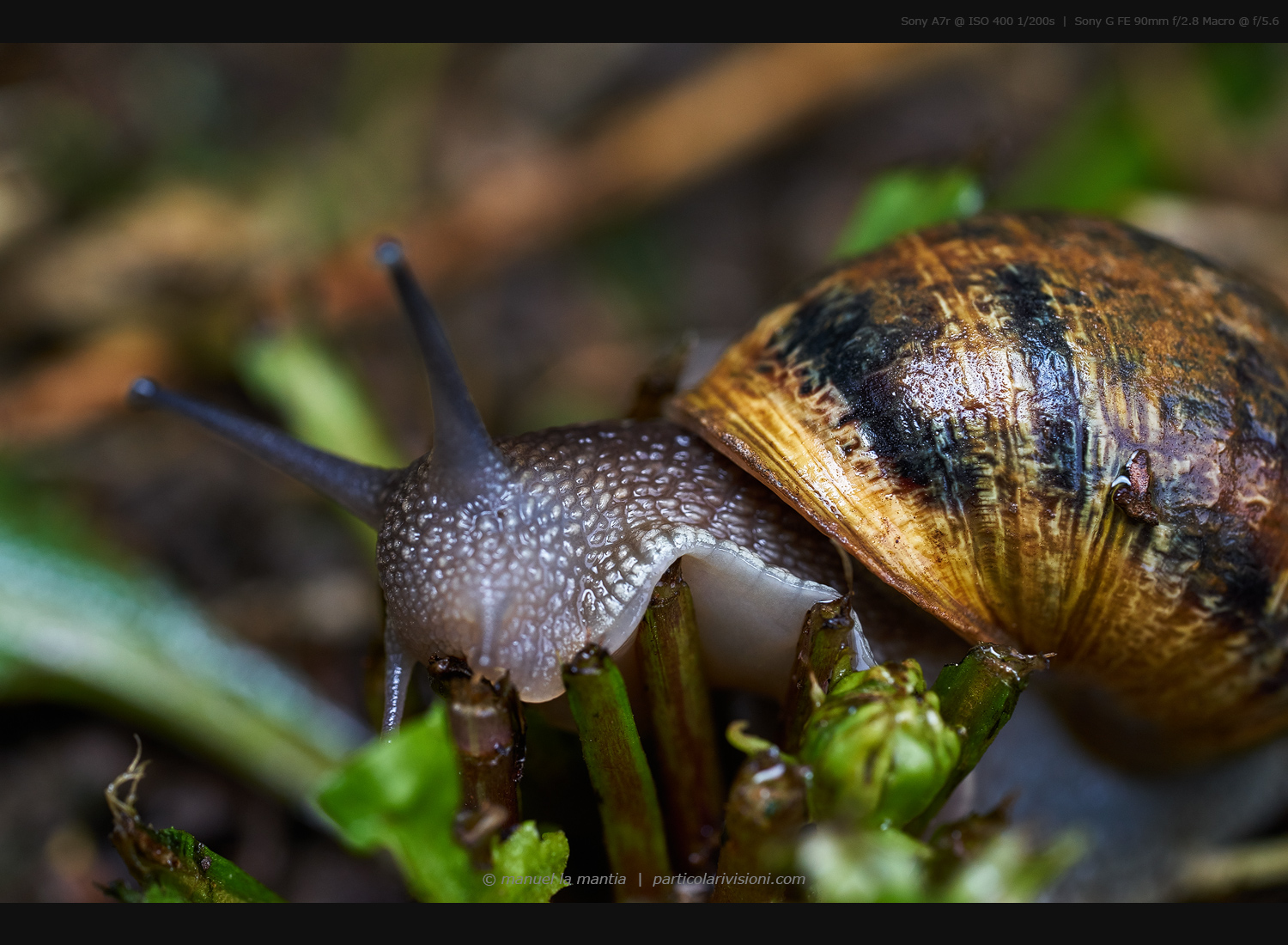Click the blurred green leaf above the shell
Image resolution: width=1288 pixels, height=945 pixels.
910,206
